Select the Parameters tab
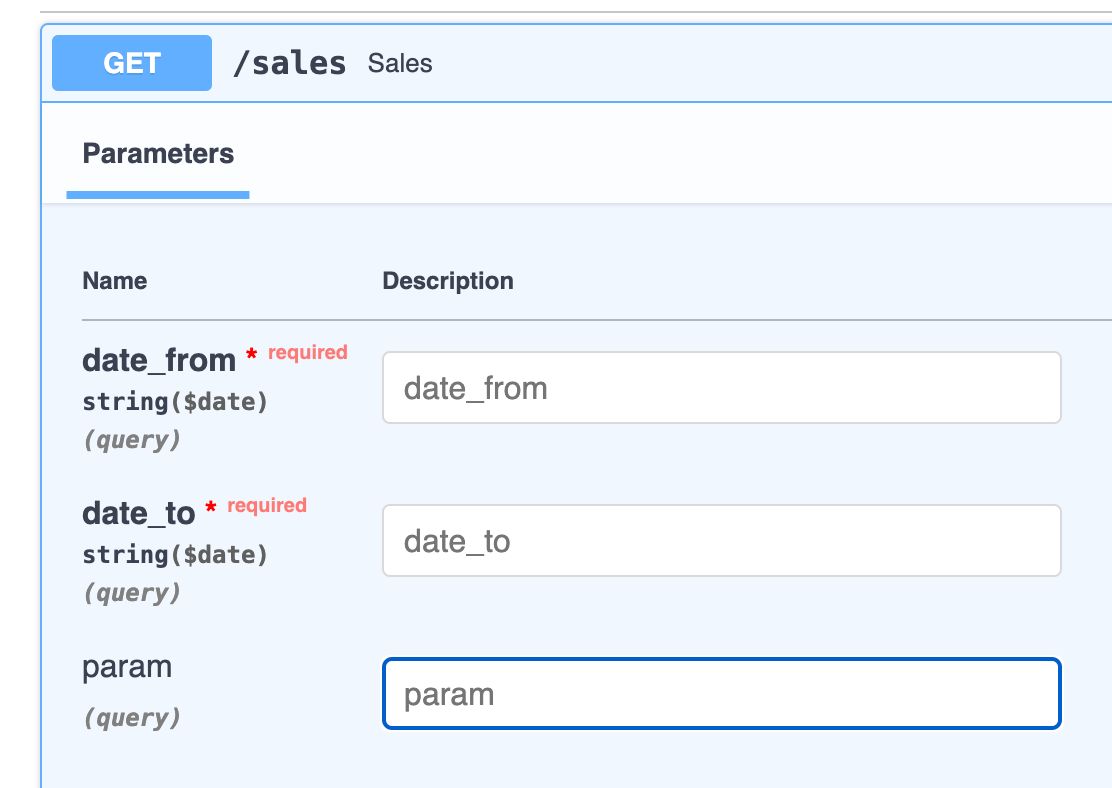This screenshot has width=1112, height=788. pyautogui.click(x=158, y=154)
